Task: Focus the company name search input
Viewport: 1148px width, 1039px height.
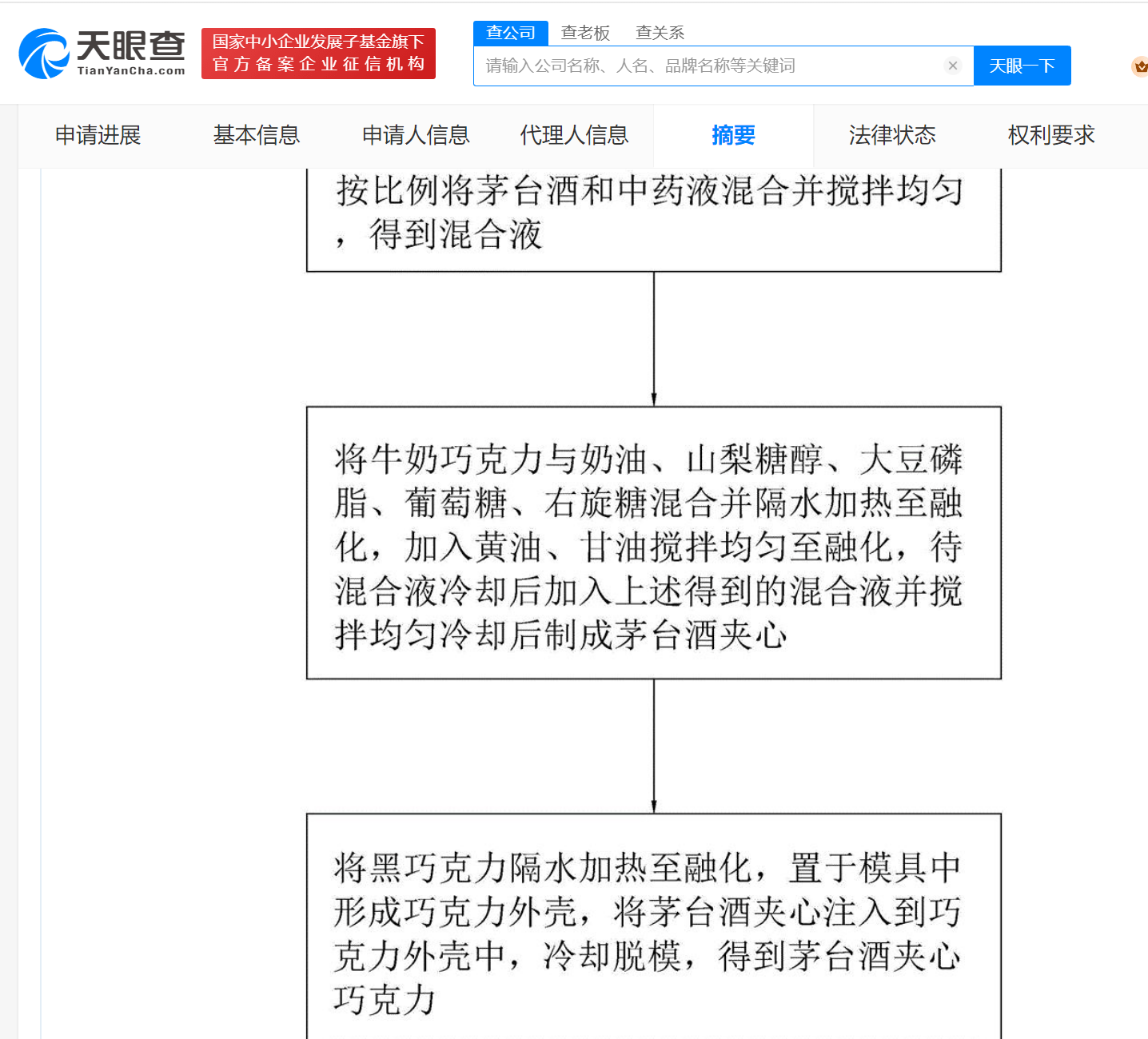Action: tap(708, 66)
